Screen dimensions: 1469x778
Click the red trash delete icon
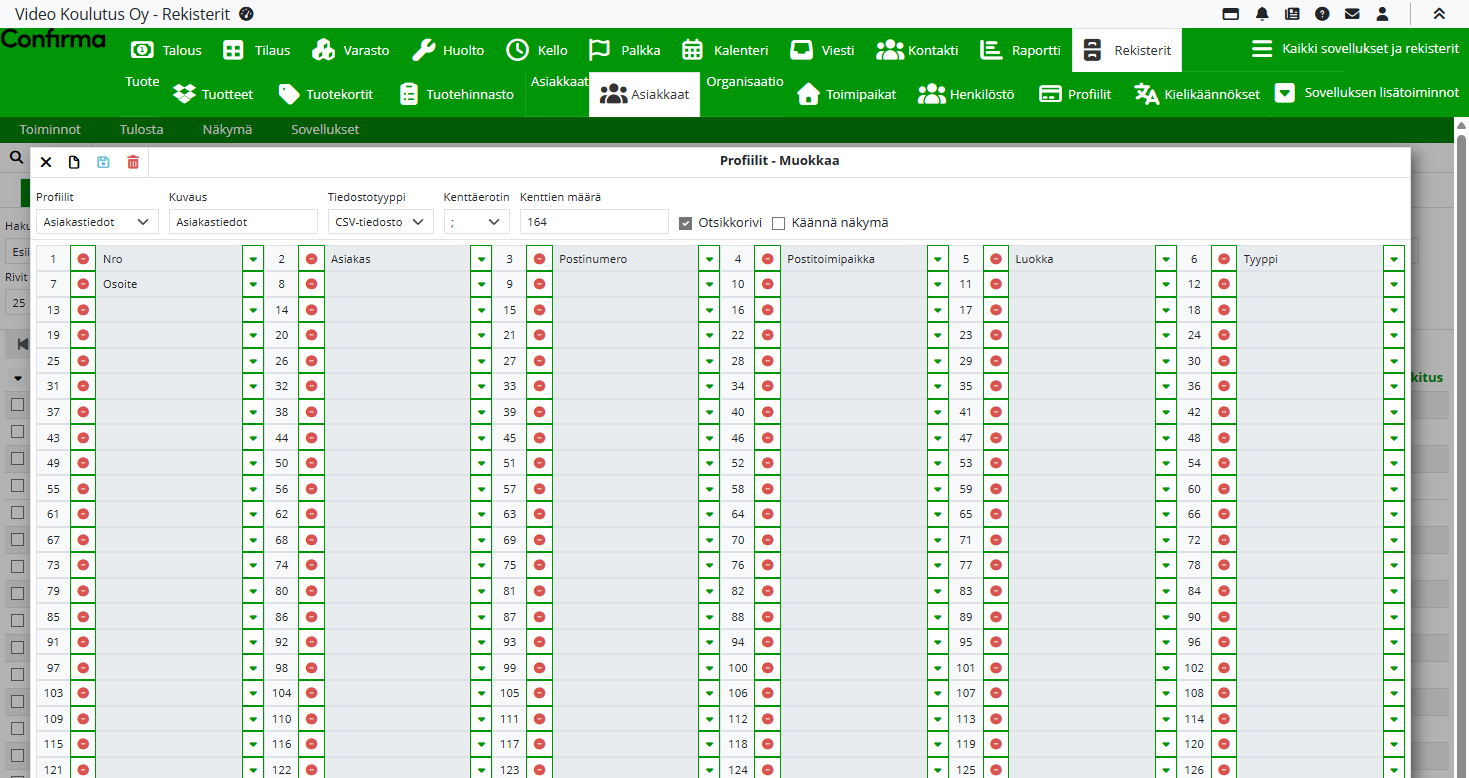click(133, 162)
